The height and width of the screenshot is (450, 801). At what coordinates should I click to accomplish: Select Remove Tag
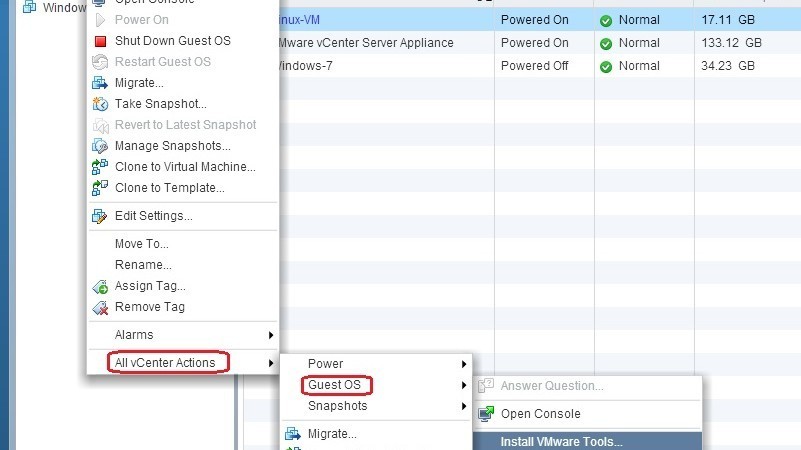(x=150, y=307)
